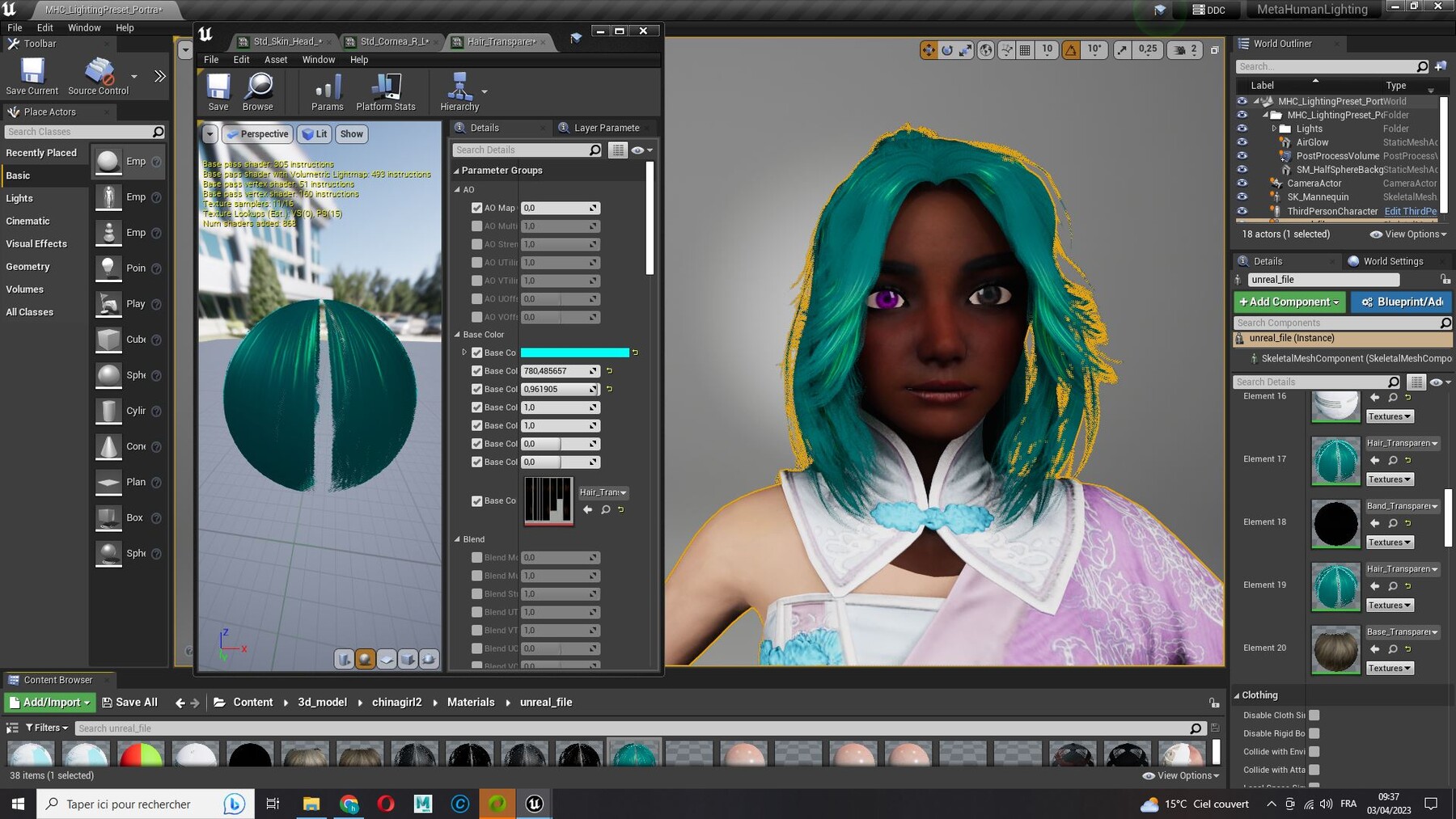Select plane preview mesh in material preview

(x=387, y=659)
